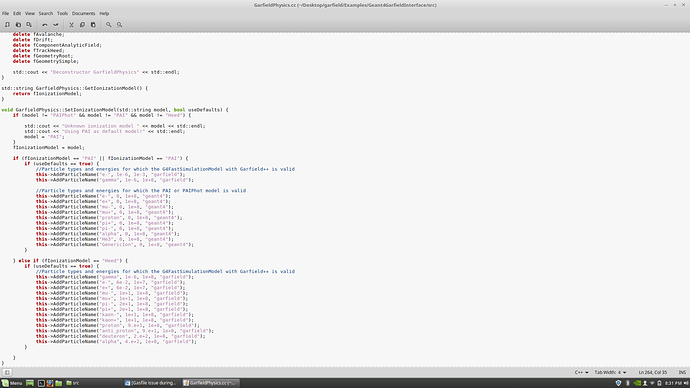Click the Undo arrow in the toolbar
Screen dimensions: 690x388
point(44,25)
